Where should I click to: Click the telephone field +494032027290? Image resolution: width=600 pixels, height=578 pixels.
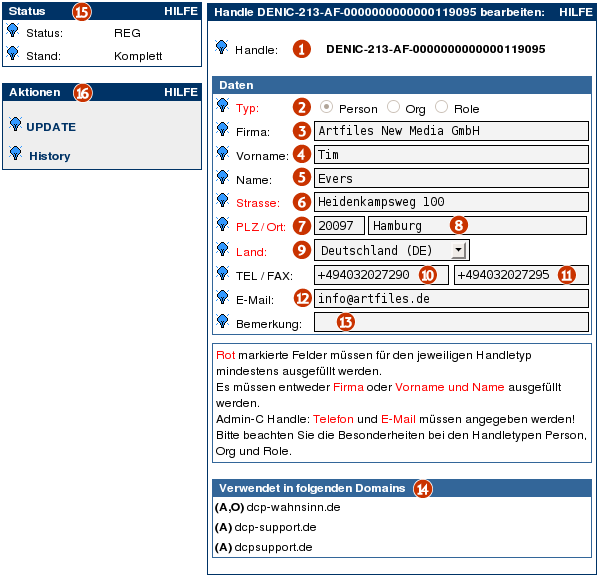click(381, 275)
